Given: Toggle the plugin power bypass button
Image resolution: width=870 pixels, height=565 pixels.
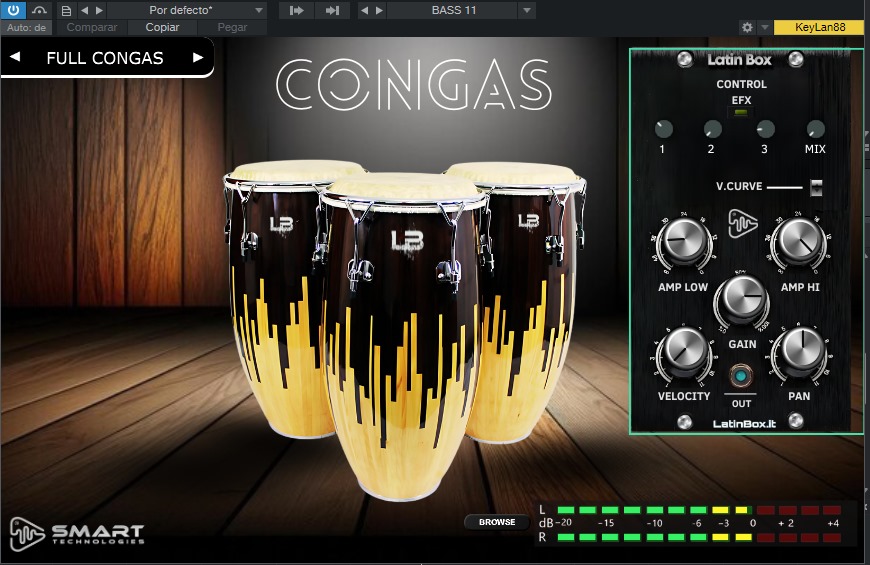Looking at the screenshot, I should pos(13,10).
